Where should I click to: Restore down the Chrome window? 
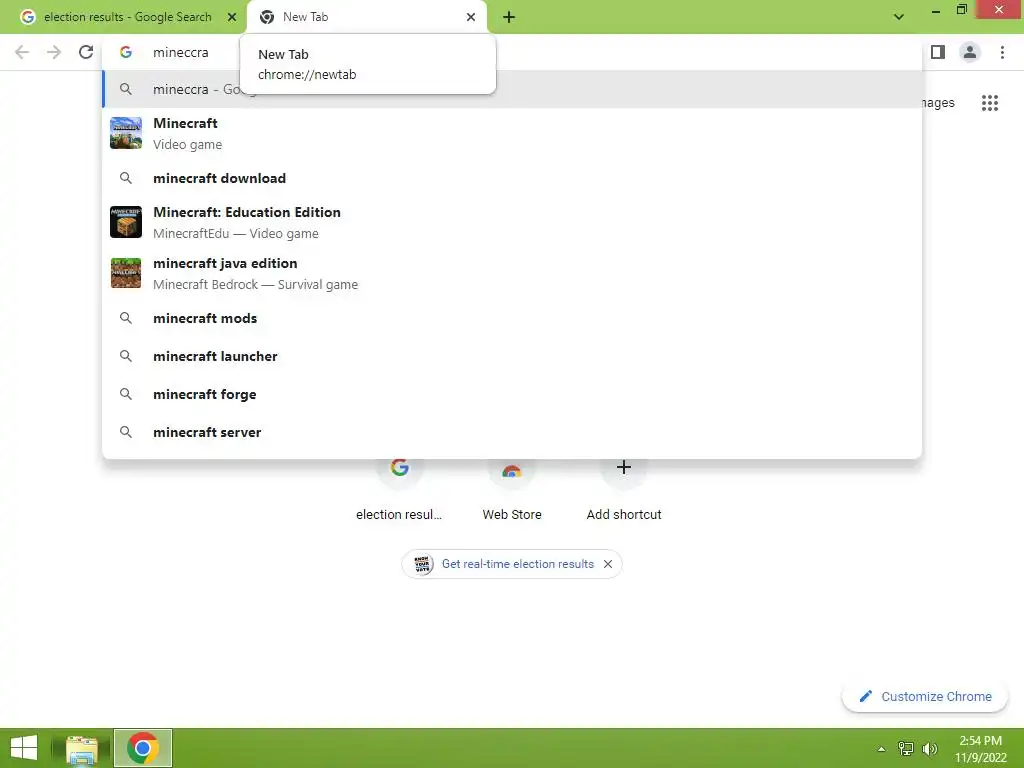pyautogui.click(x=961, y=10)
